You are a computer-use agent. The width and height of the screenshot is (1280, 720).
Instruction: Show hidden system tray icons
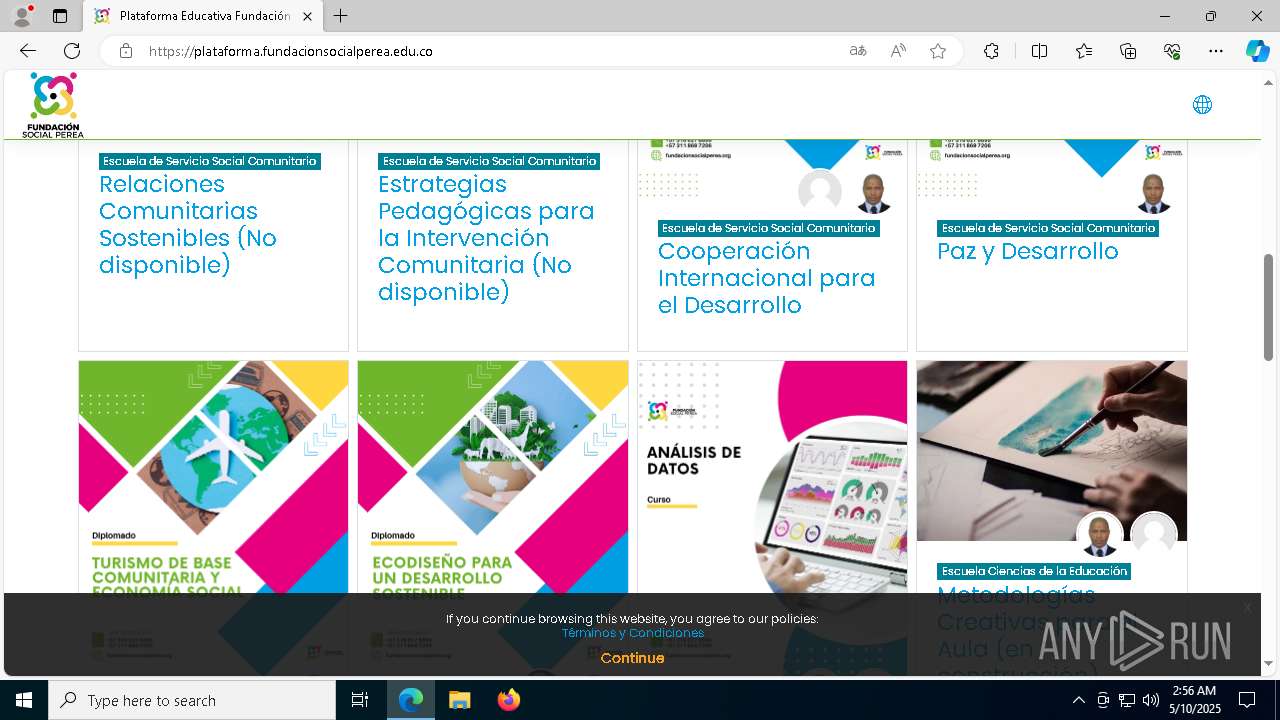[1078, 700]
